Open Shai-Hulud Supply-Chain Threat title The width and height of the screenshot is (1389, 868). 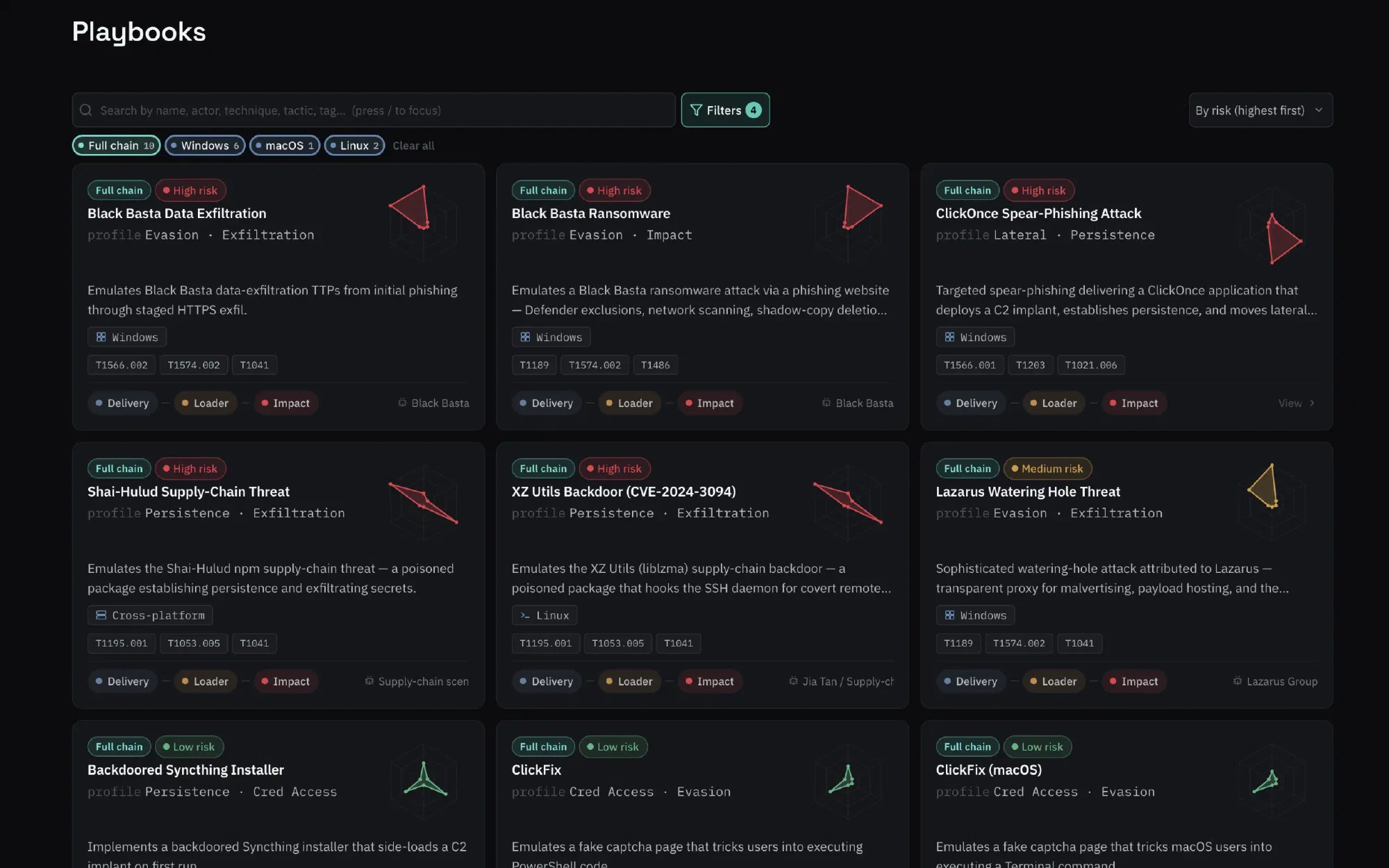click(188, 492)
